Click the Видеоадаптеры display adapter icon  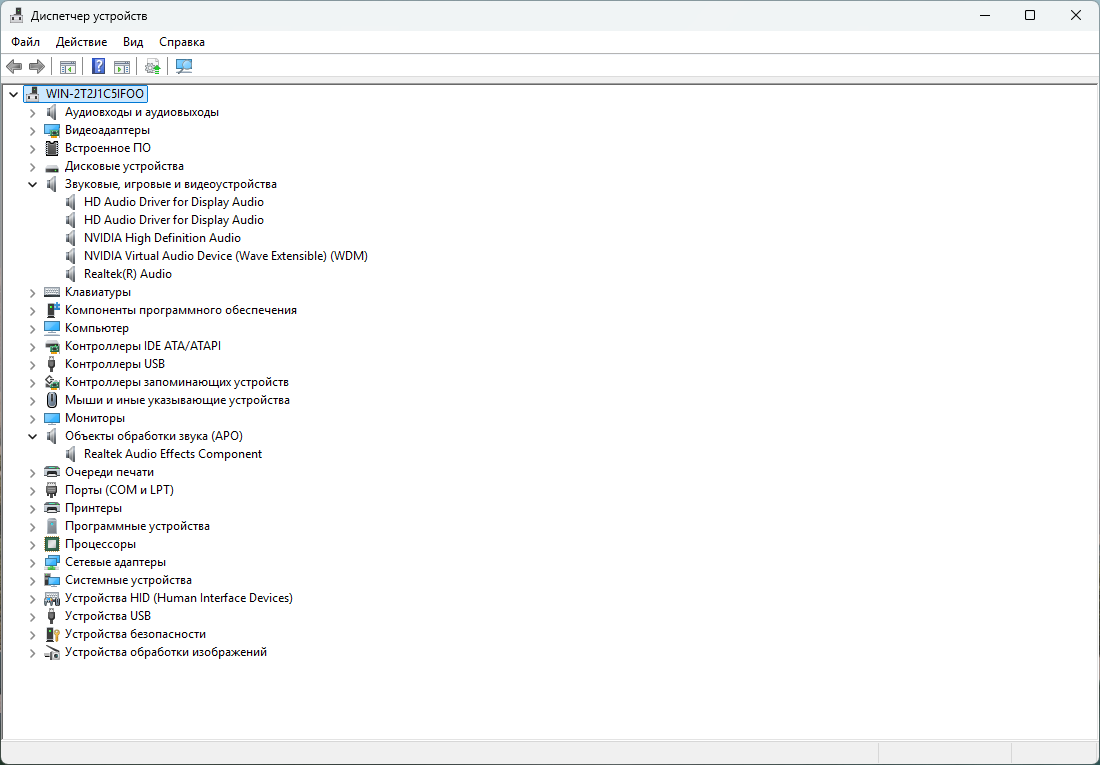[52, 130]
